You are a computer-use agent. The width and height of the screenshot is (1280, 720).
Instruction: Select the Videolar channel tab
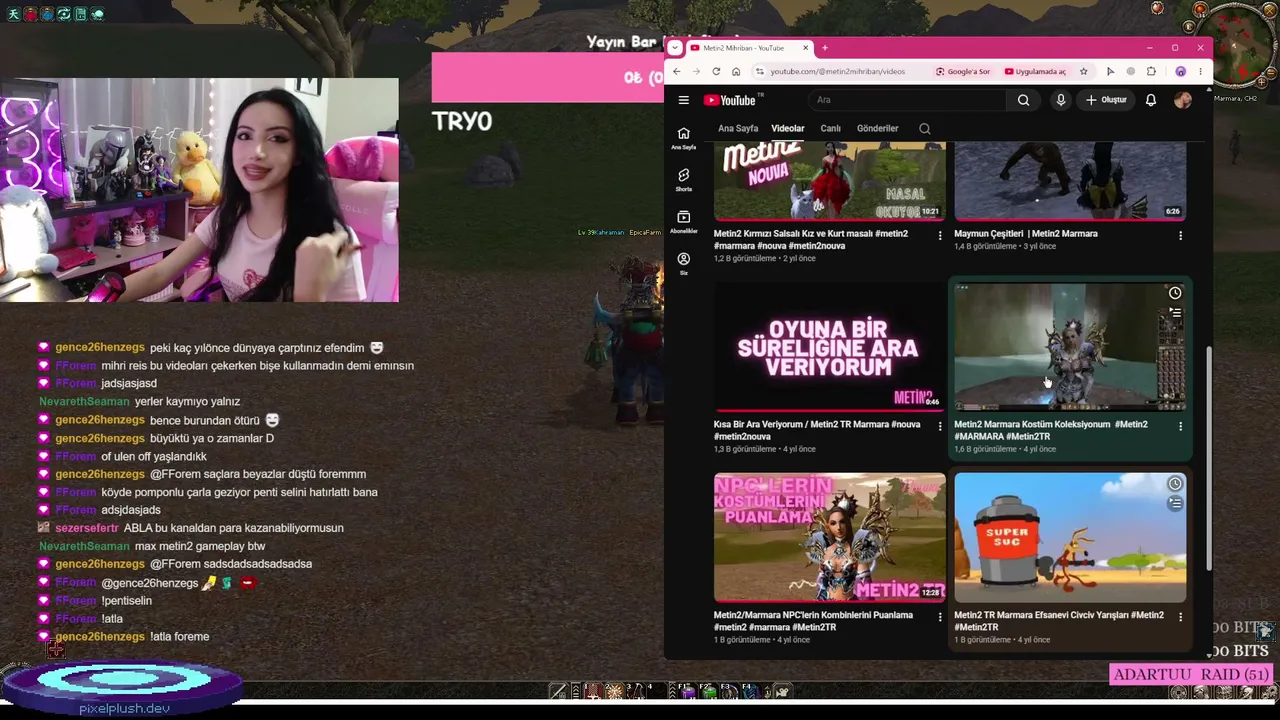click(787, 129)
